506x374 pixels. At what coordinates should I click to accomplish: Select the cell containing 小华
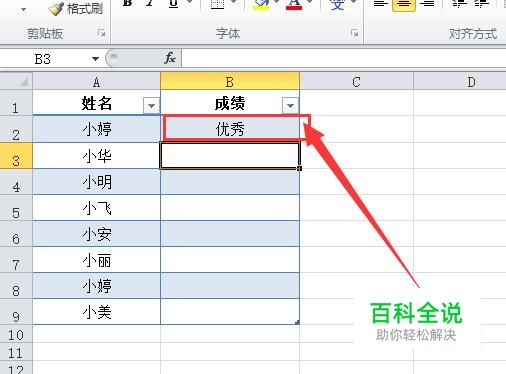click(96, 156)
